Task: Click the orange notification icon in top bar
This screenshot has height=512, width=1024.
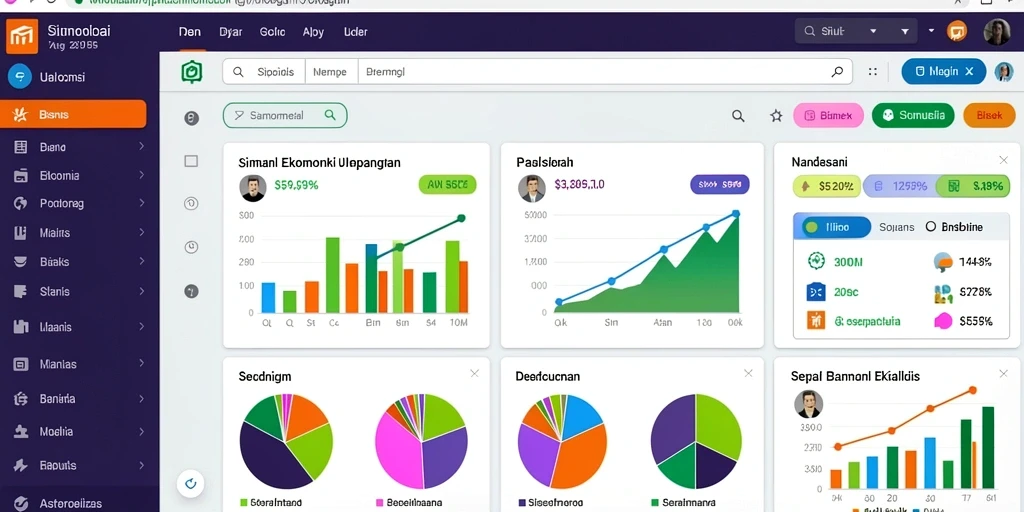Action: (x=957, y=31)
